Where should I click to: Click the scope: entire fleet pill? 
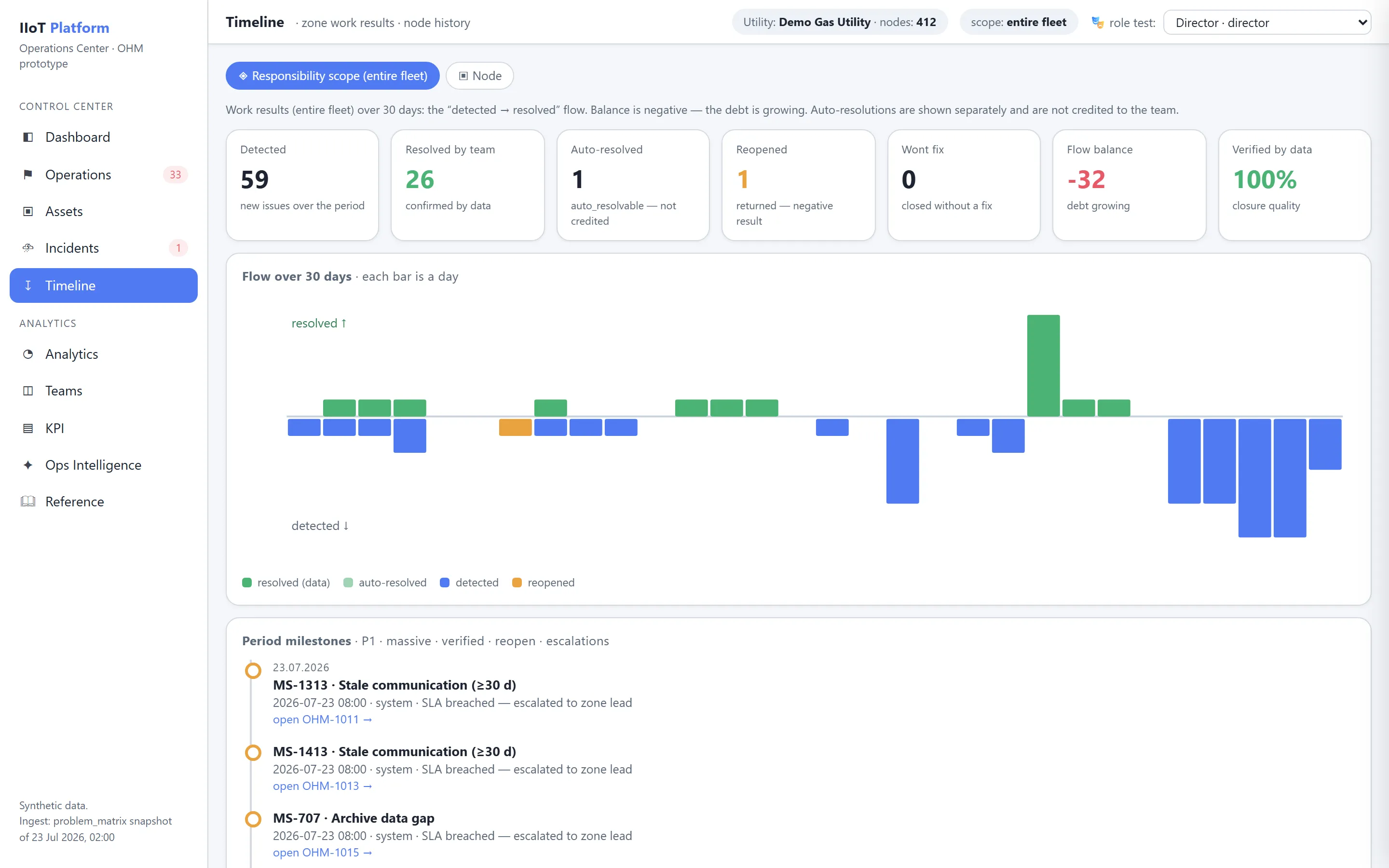[1019, 22]
